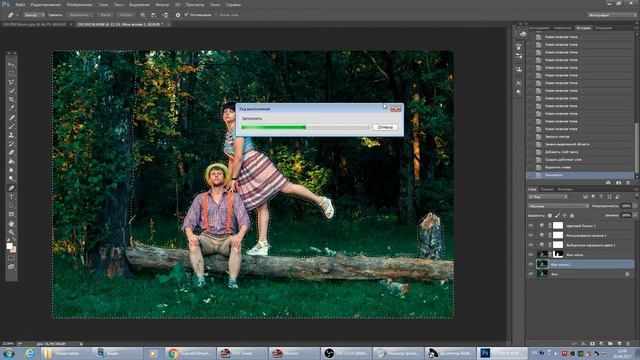Create new snapshot in History panel

click(618, 182)
